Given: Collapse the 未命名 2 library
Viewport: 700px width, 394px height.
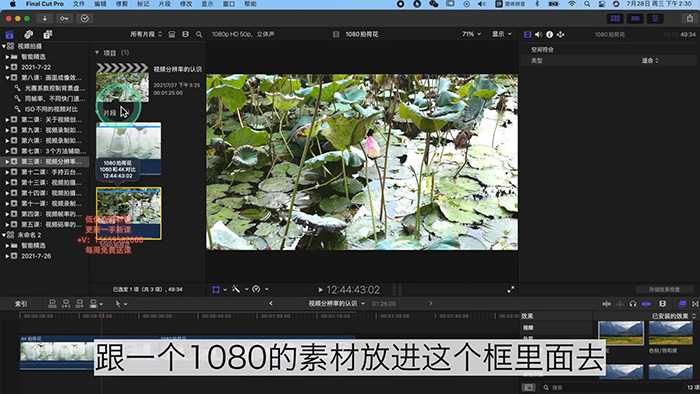Looking at the screenshot, I should click(x=4, y=235).
